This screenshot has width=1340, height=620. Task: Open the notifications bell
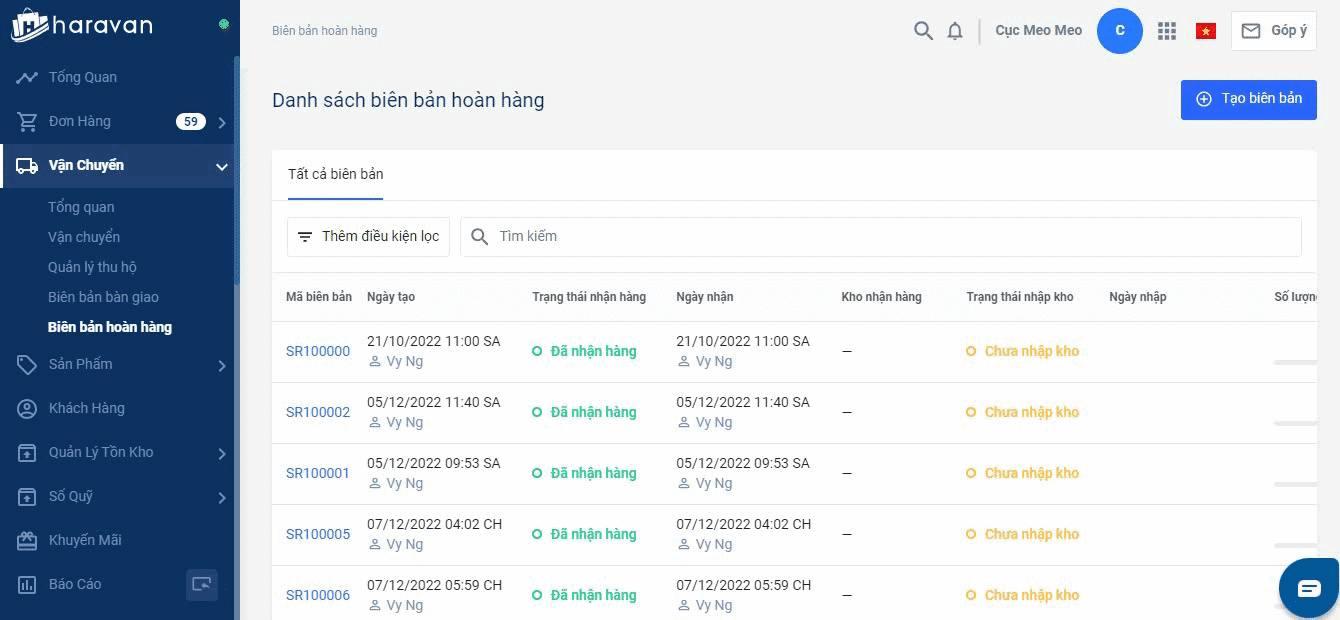tap(955, 31)
